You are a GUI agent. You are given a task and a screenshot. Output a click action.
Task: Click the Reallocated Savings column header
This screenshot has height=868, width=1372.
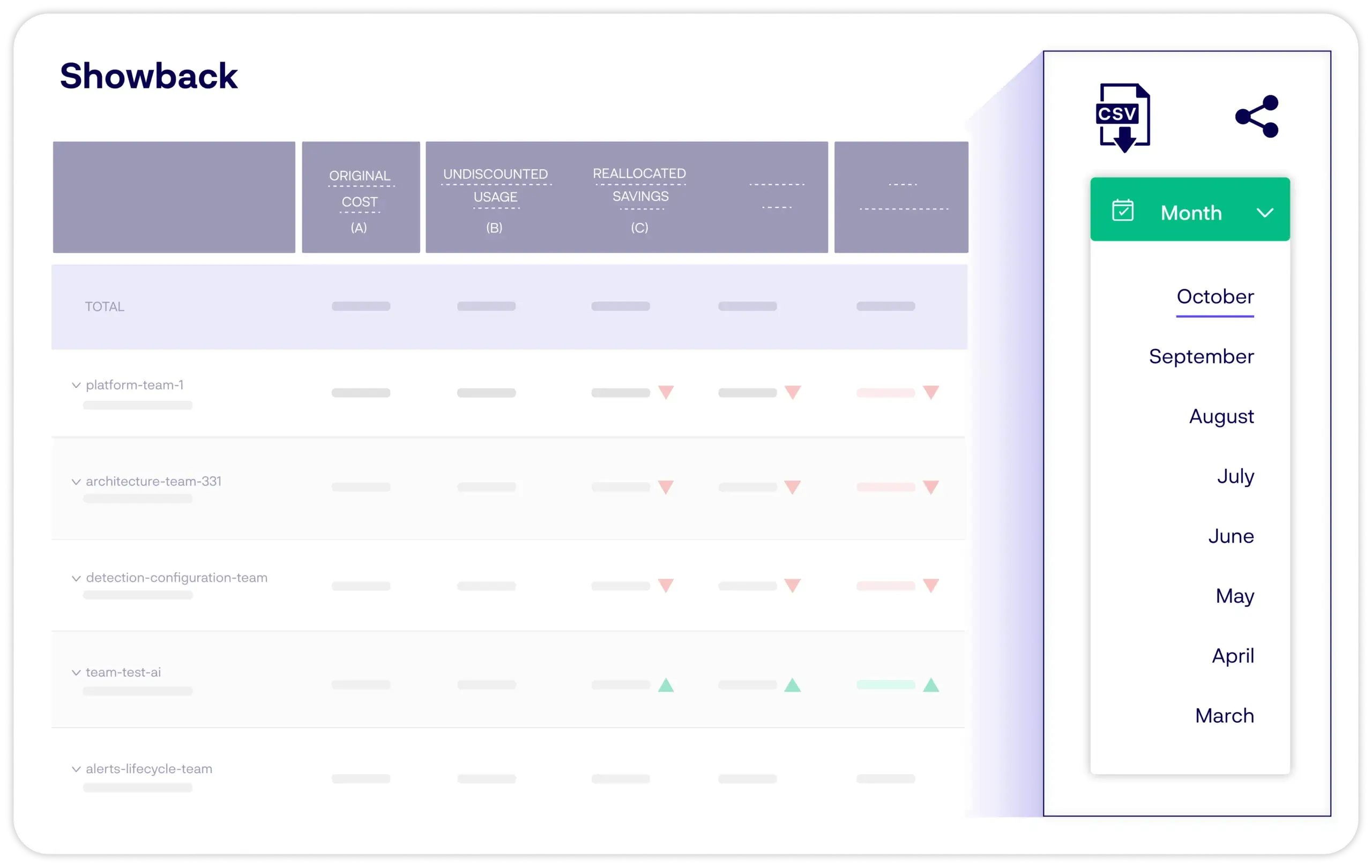point(639,197)
